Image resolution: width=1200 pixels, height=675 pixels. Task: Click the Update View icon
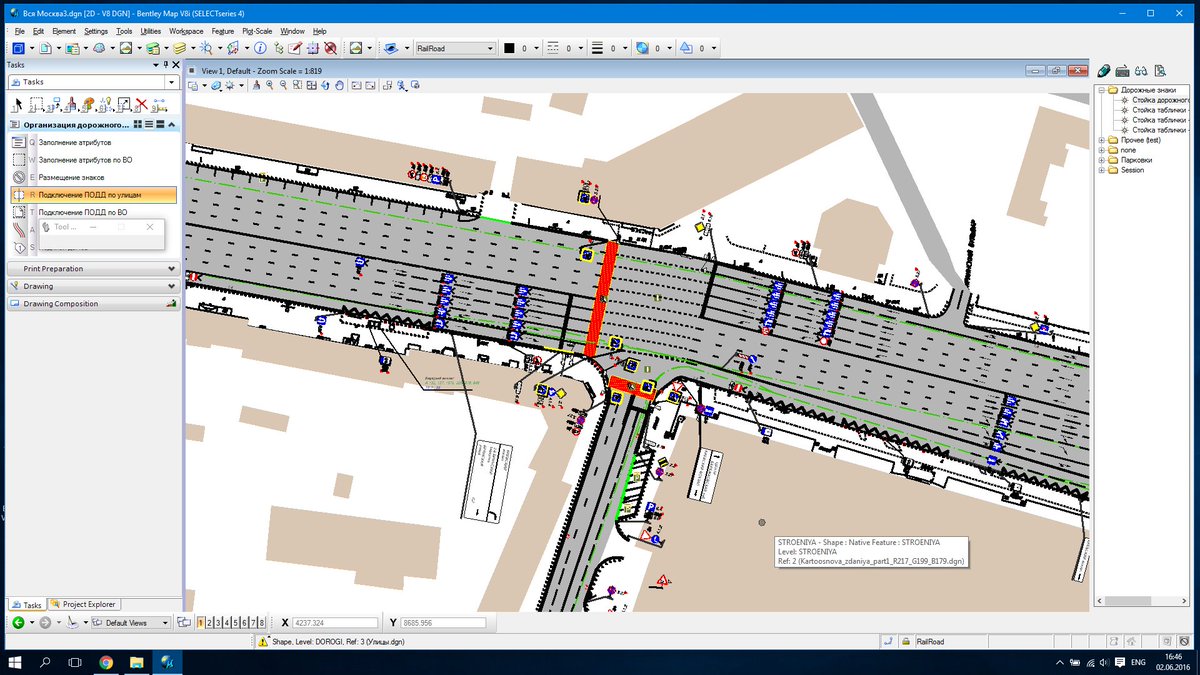click(256, 85)
